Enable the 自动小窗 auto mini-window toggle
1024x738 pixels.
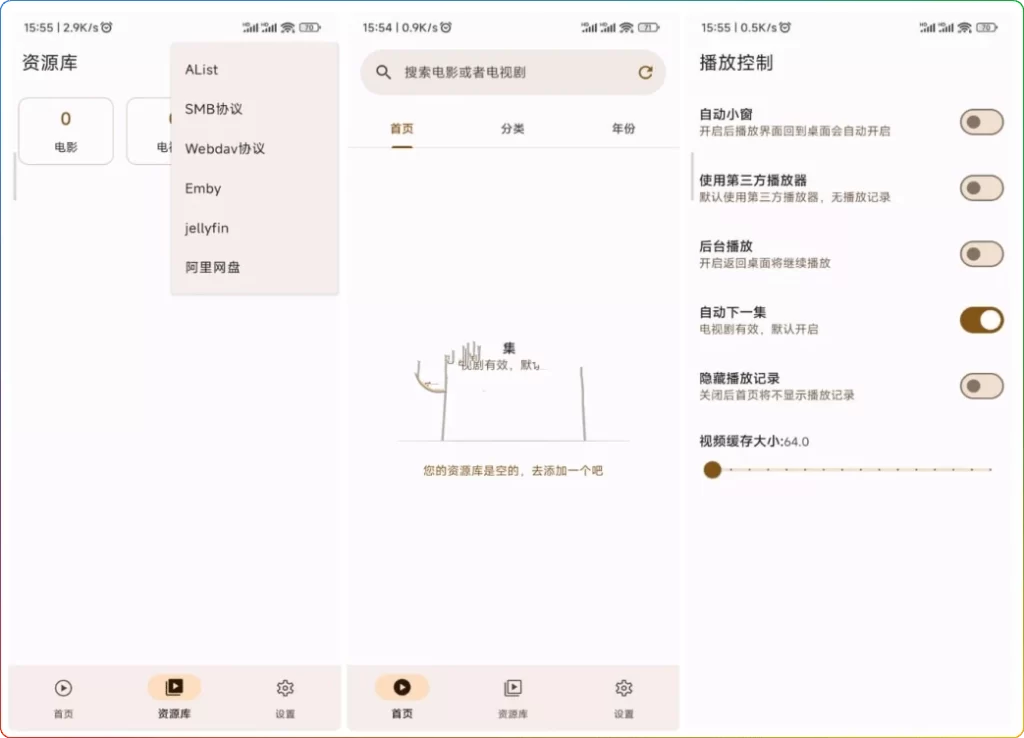pyautogui.click(x=981, y=120)
